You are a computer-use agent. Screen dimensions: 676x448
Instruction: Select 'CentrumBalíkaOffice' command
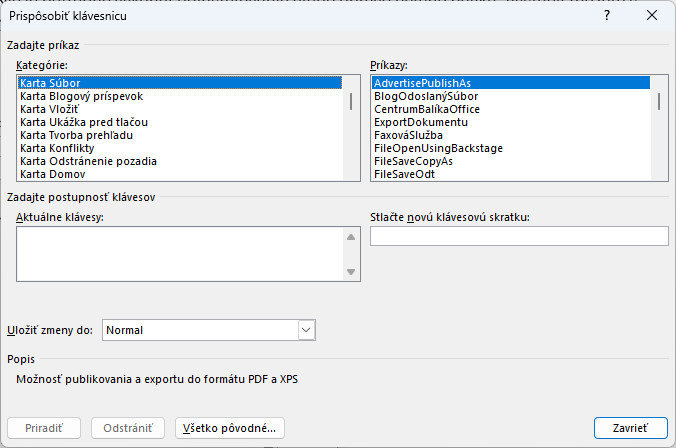point(427,109)
